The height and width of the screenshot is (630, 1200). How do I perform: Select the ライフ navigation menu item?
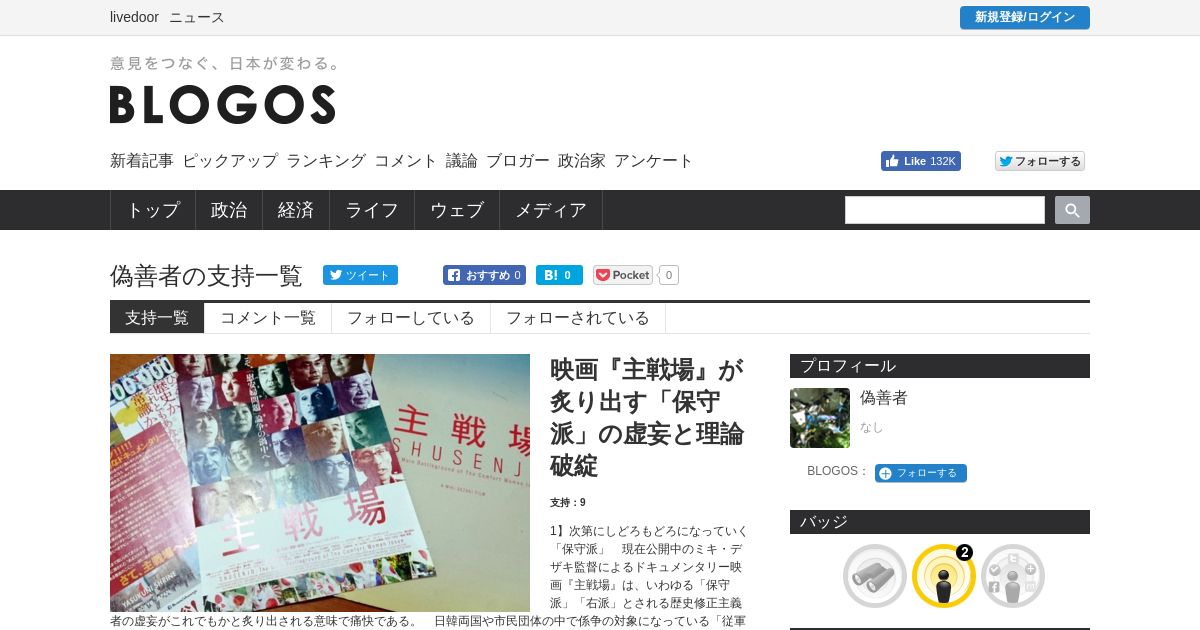click(x=372, y=210)
